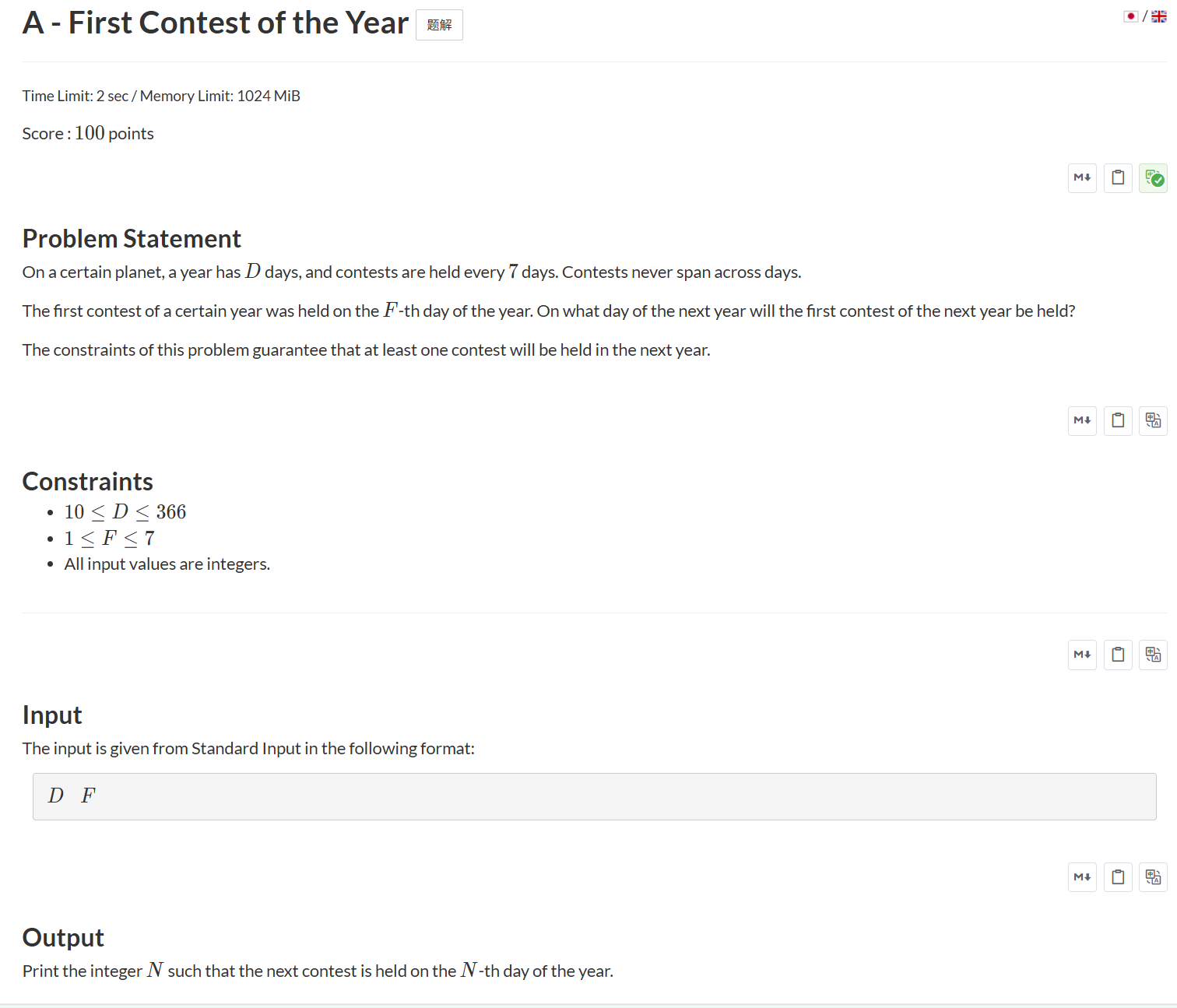Image resolution: width=1177 pixels, height=1008 pixels.
Task: Copy using the clipboard icon above Output heading
Action: pyautogui.click(x=1118, y=877)
